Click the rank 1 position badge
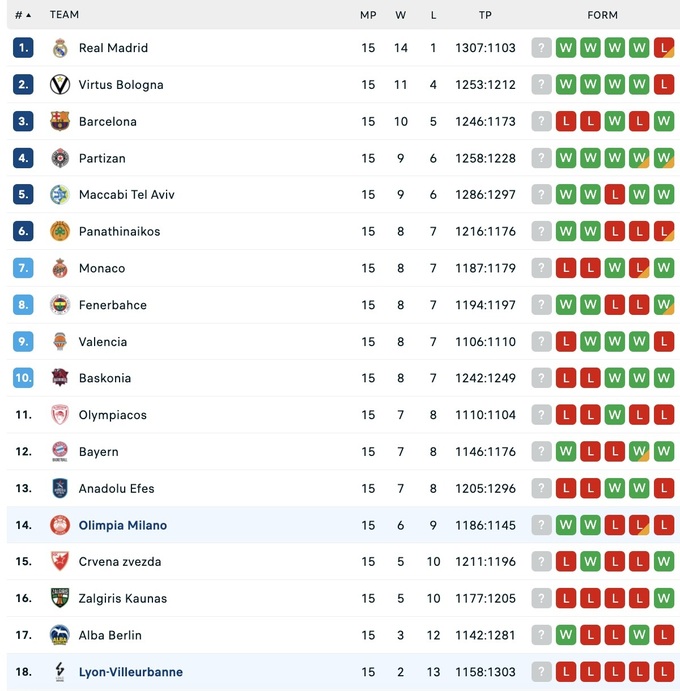680x691 pixels. (23, 48)
